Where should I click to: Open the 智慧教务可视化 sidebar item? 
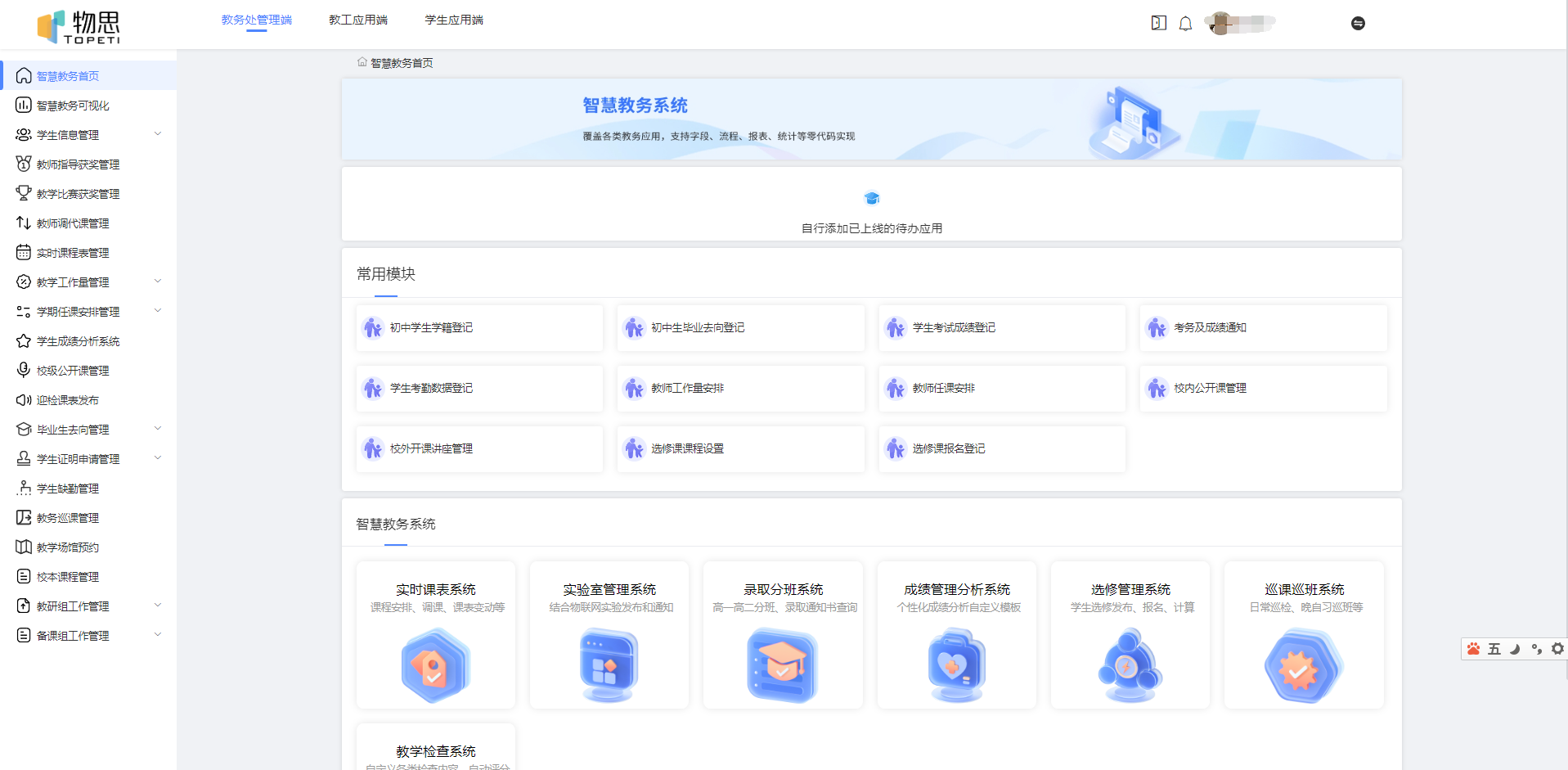[x=72, y=105]
